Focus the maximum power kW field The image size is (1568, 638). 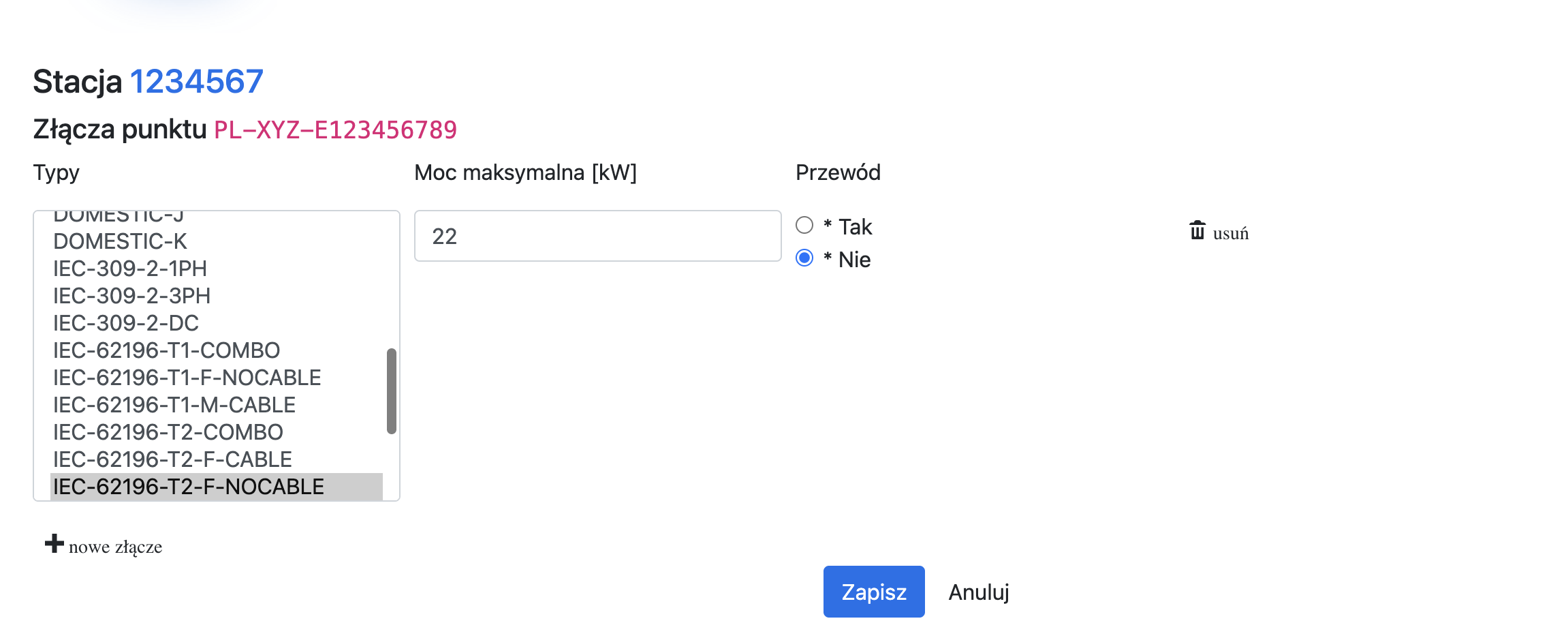pos(597,236)
